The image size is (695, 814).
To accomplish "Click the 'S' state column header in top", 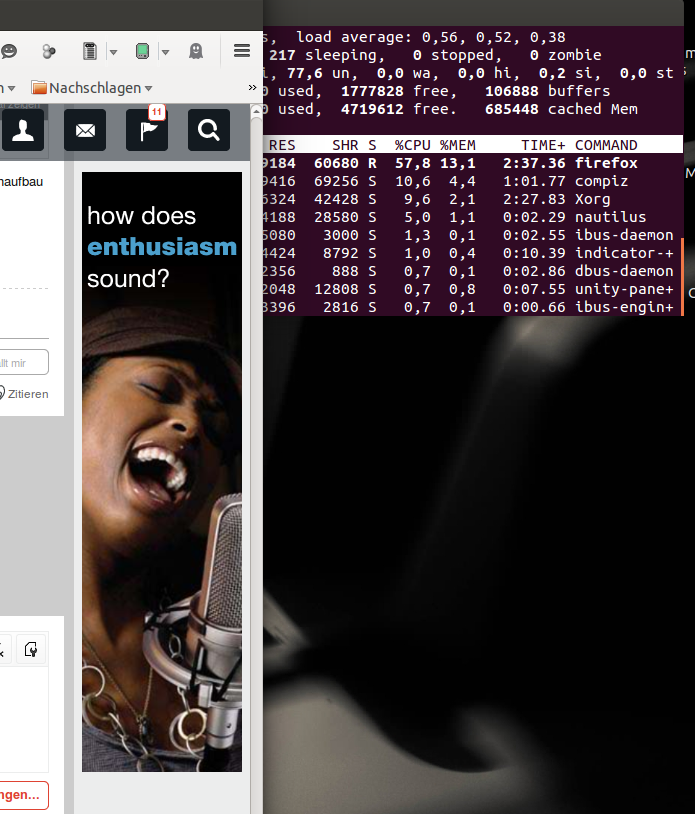I will [372, 145].
